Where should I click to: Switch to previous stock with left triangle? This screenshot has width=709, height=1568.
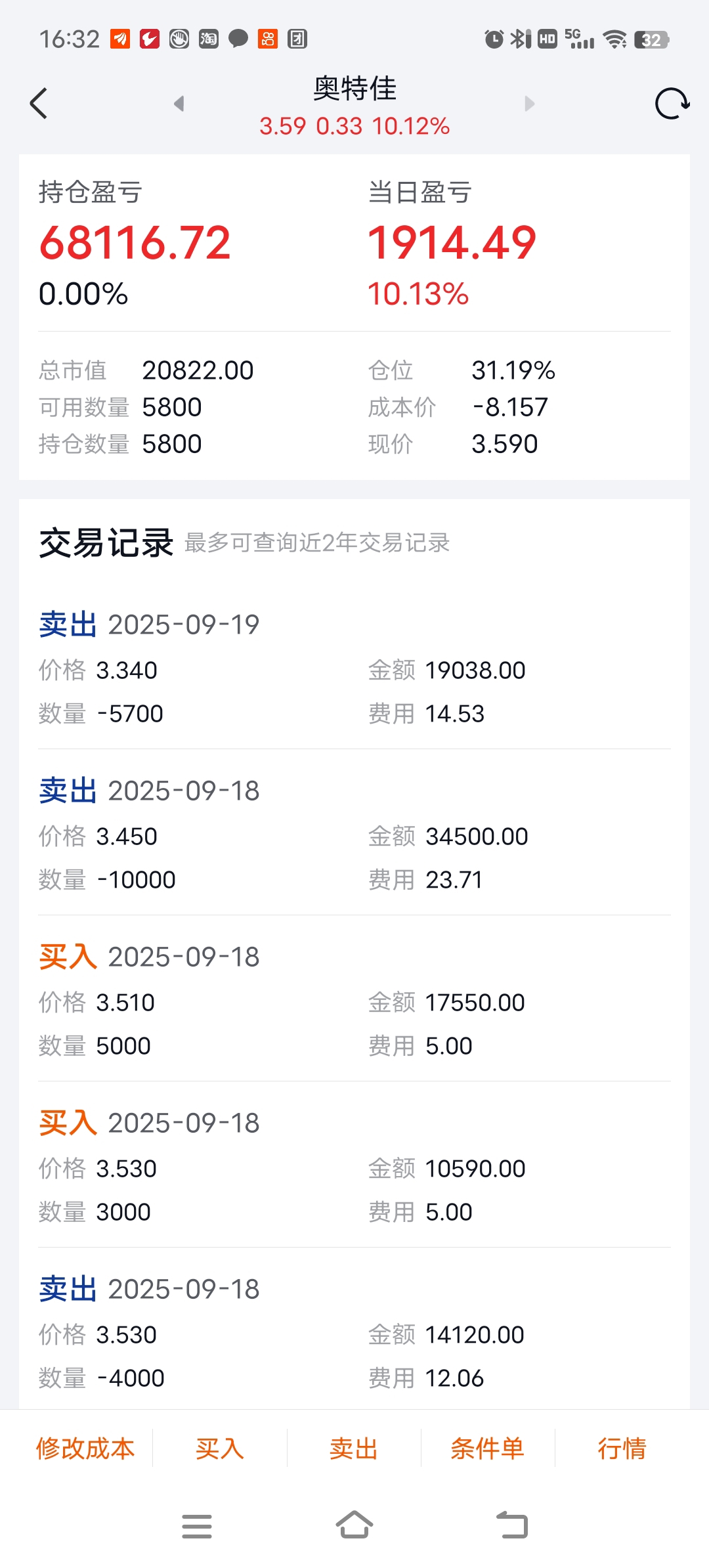(x=179, y=104)
